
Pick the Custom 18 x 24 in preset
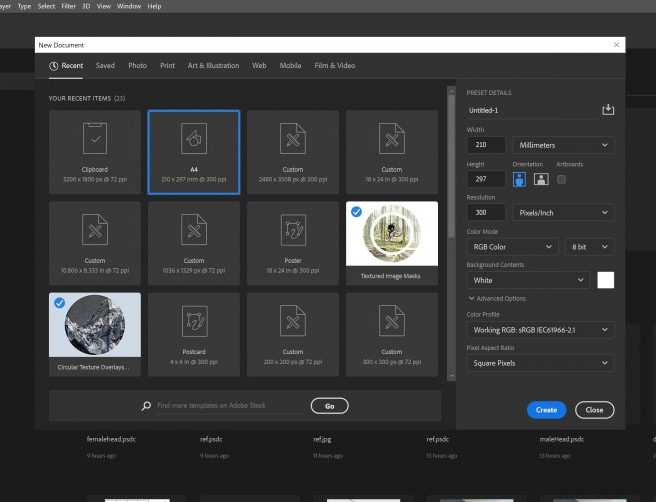[x=392, y=152]
